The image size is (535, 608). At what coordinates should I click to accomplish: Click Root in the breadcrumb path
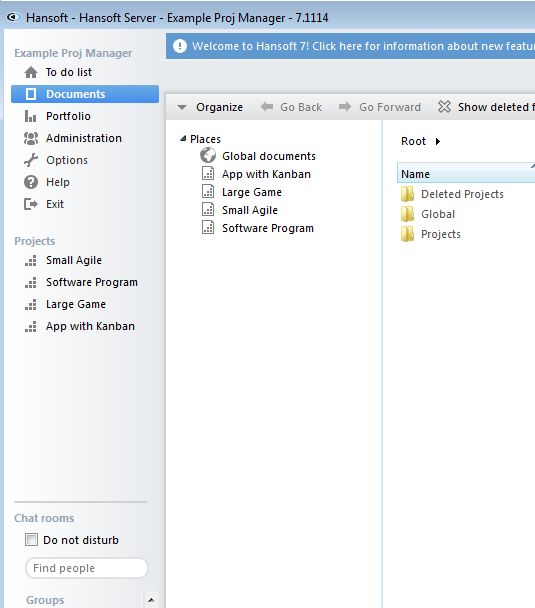click(x=413, y=141)
